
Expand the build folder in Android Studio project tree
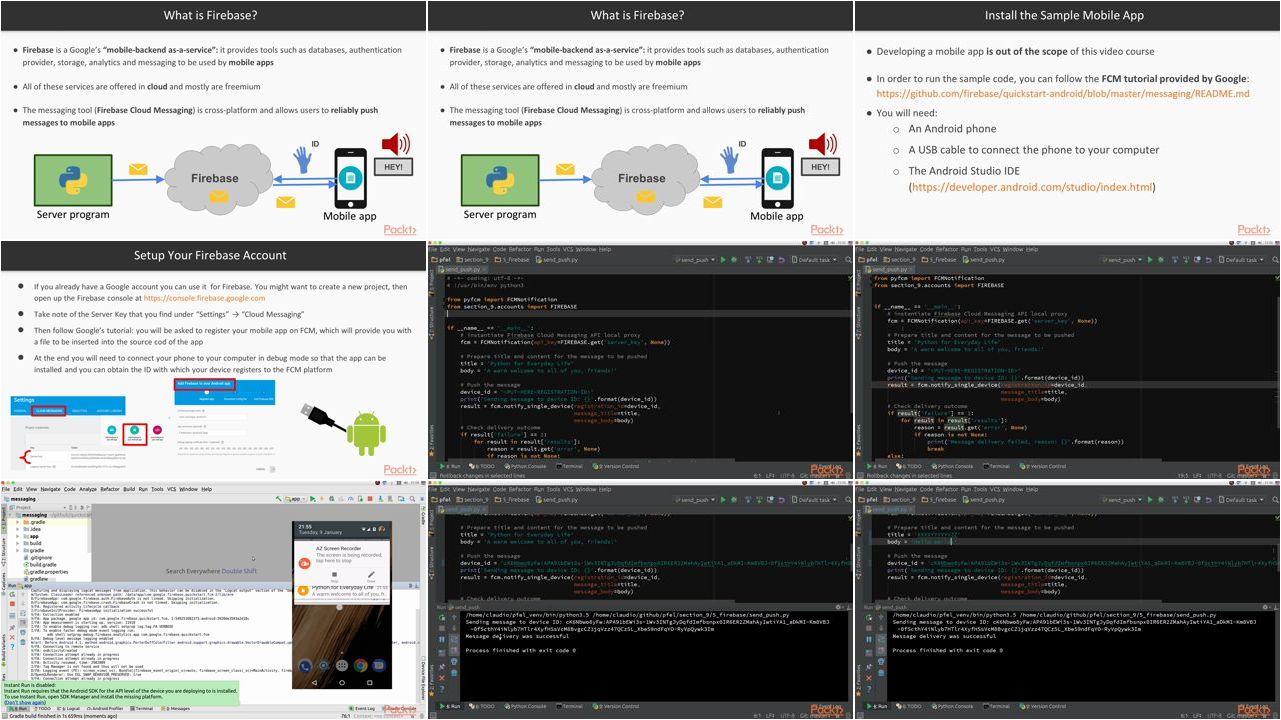(17, 543)
